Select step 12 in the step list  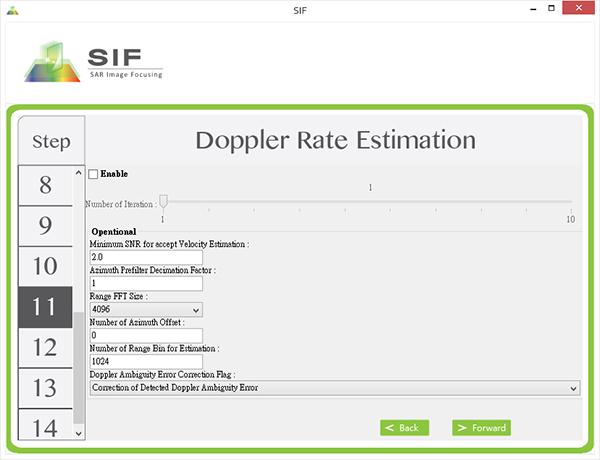click(45, 347)
